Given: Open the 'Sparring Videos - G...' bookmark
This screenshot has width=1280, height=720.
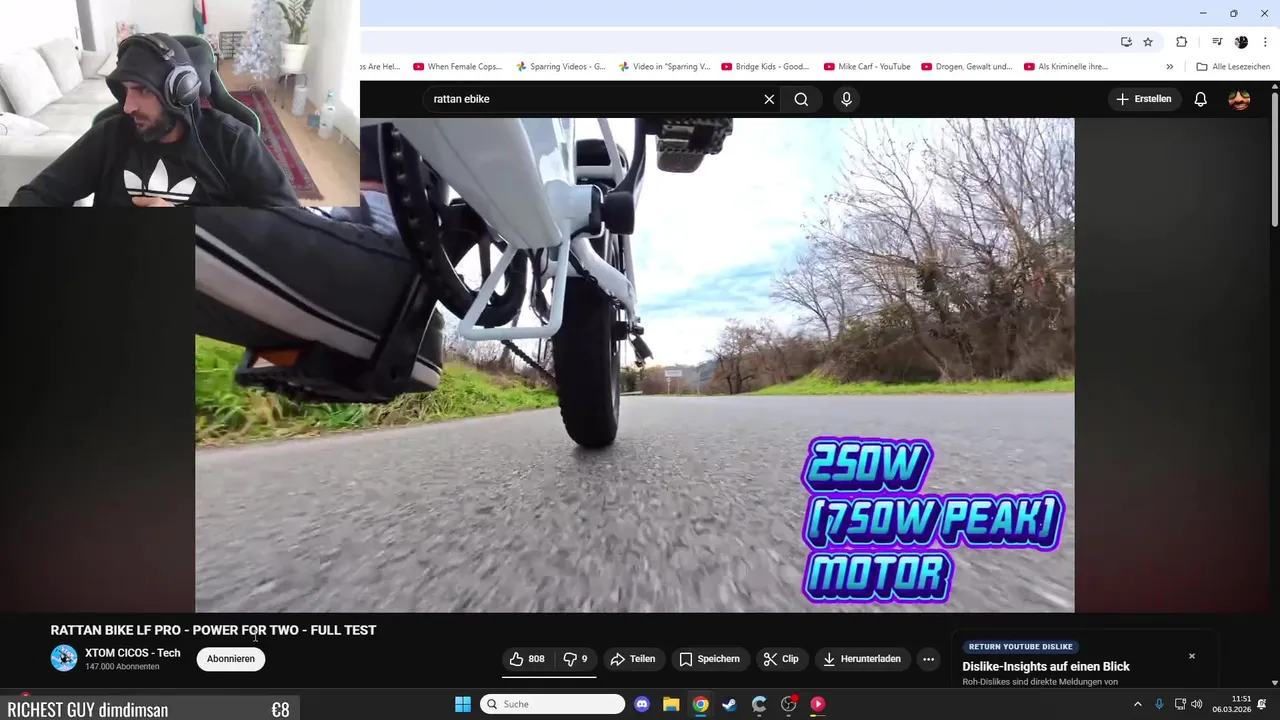Looking at the screenshot, I should click(561, 67).
